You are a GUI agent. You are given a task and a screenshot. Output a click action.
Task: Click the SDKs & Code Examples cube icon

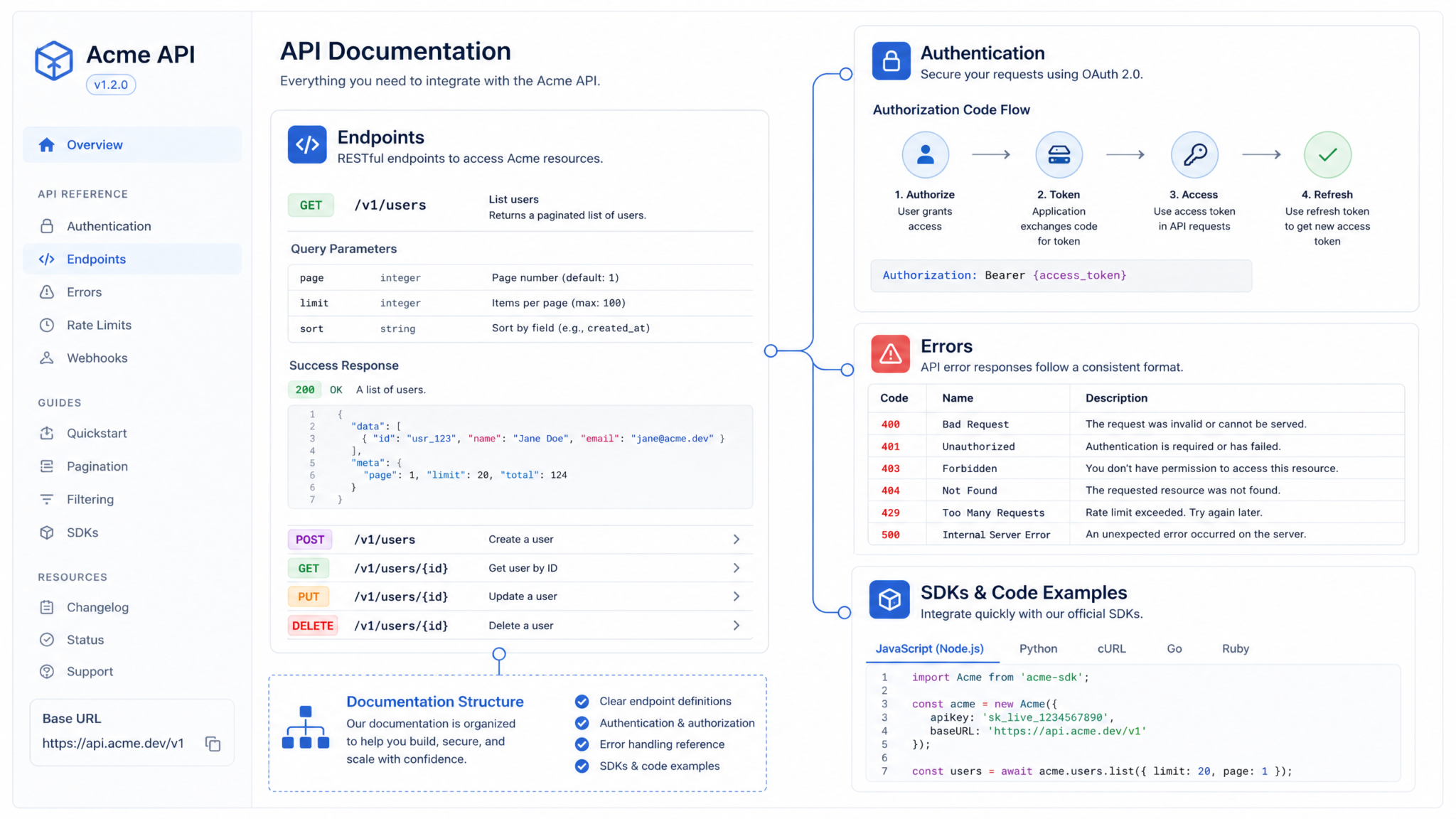(889, 600)
